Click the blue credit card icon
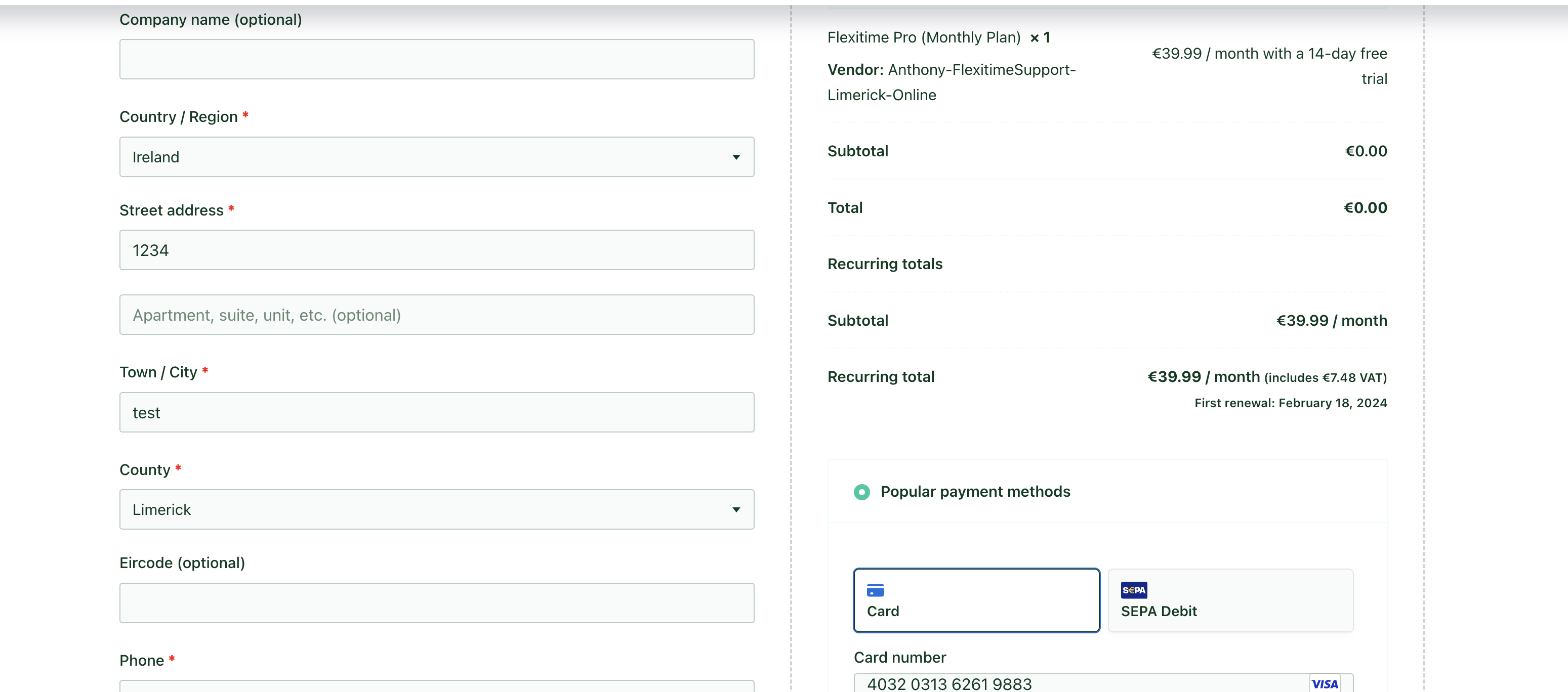1568x692 pixels. click(875, 590)
